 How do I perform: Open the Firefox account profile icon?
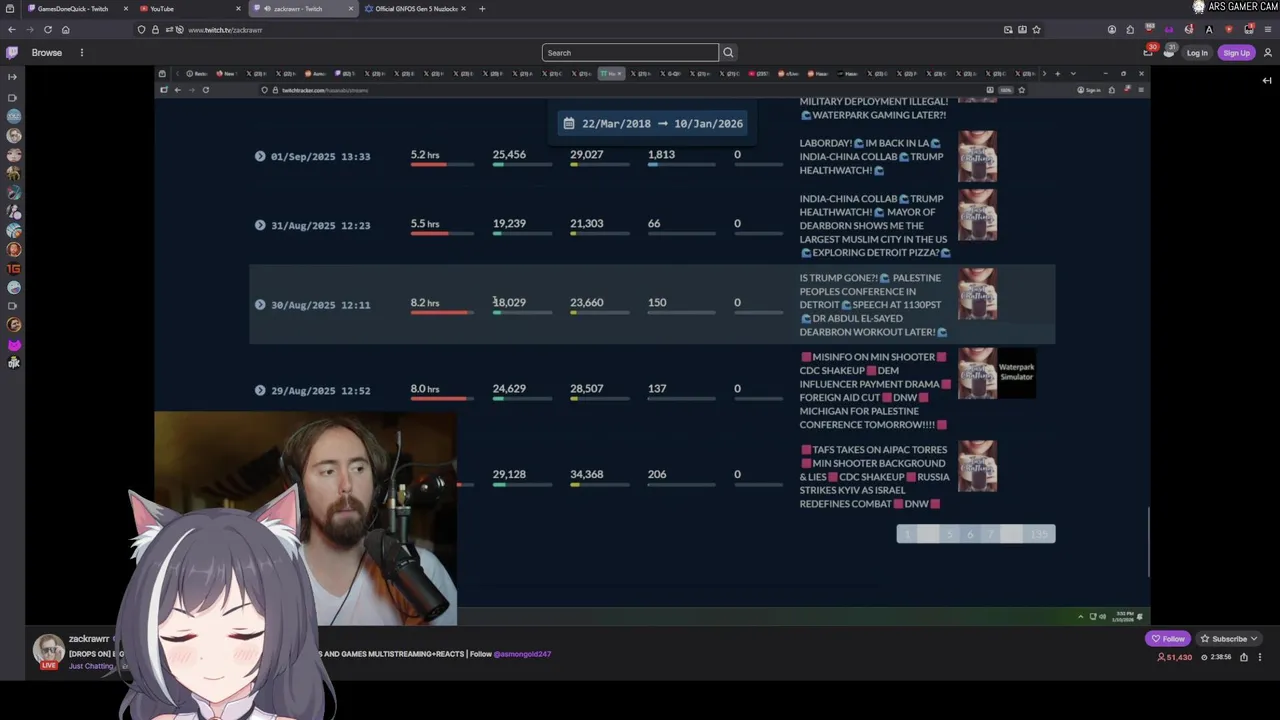[1111, 30]
